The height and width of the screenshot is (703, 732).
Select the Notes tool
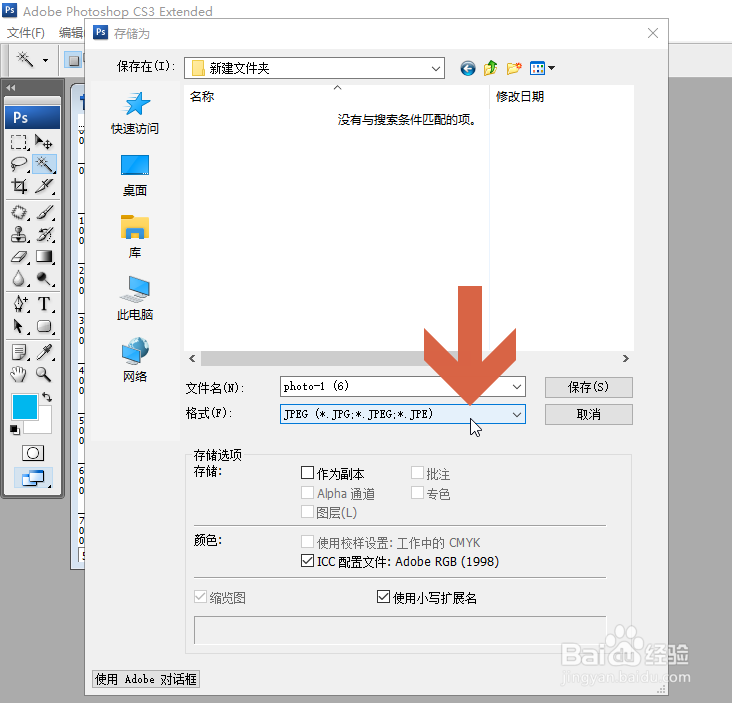[x=19, y=352]
